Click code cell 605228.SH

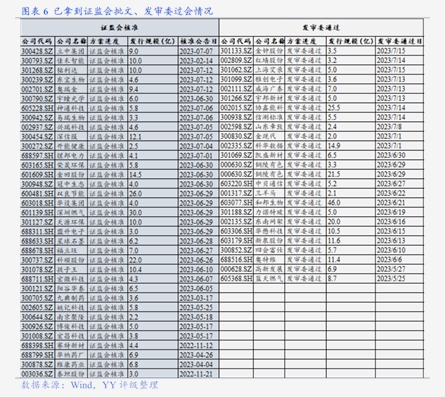[37, 108]
